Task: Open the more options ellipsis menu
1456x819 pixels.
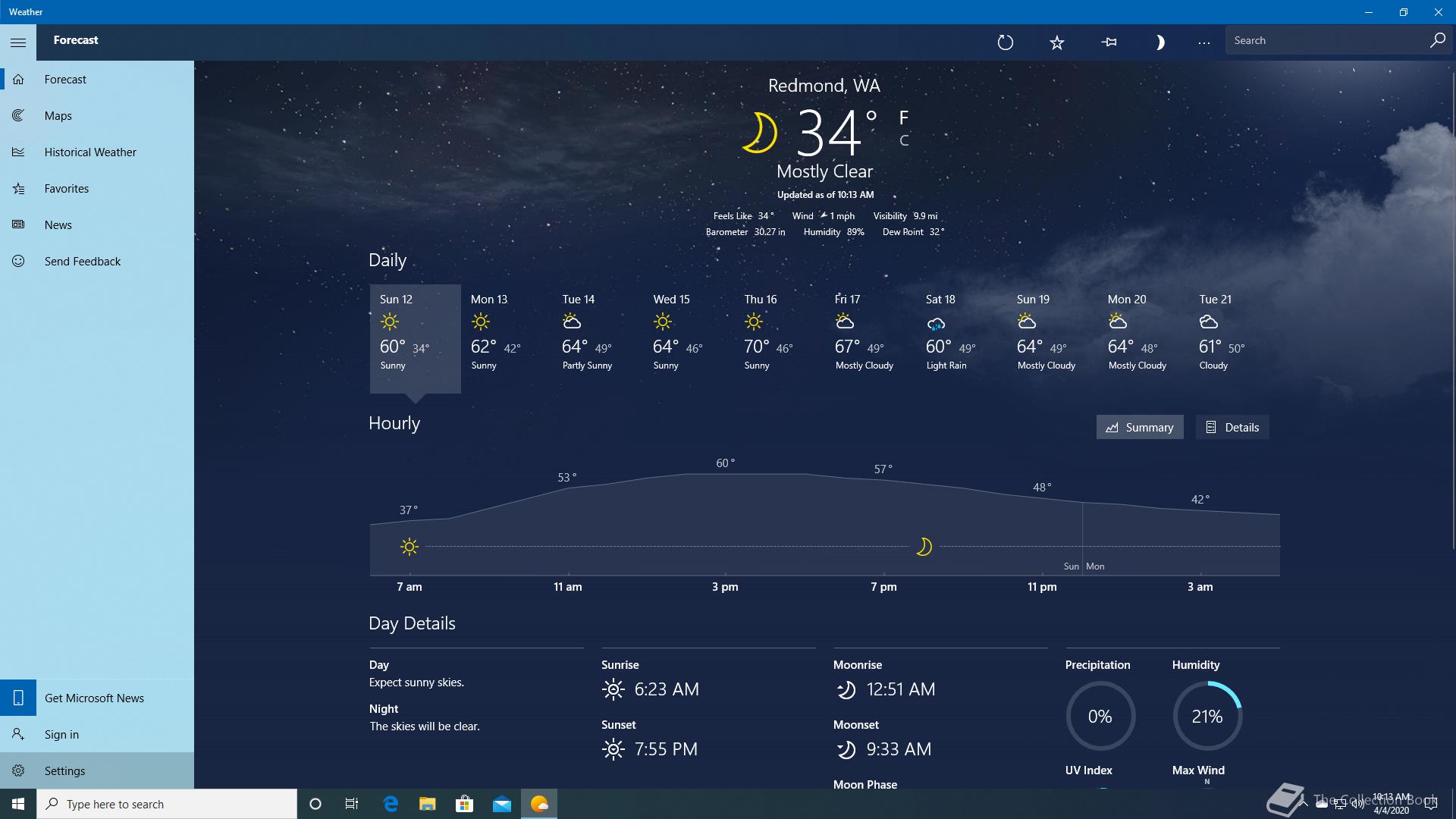Action: click(1203, 42)
